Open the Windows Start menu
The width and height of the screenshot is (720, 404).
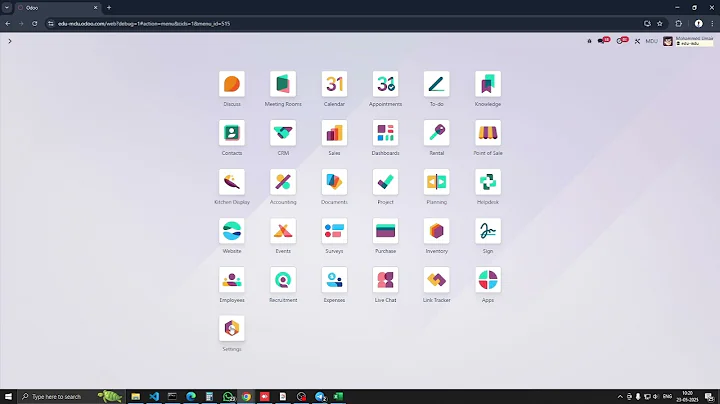(8, 397)
